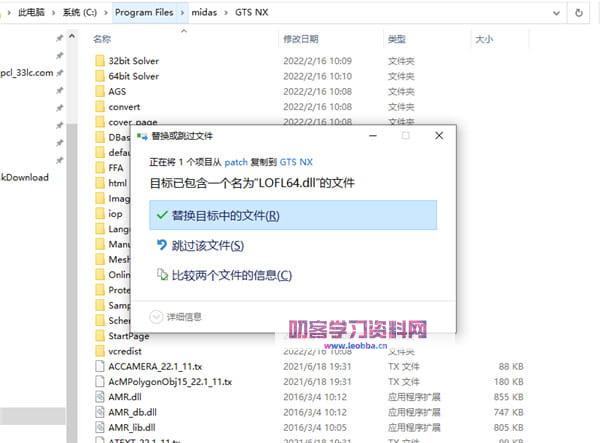Close the 替换或跳过文件 dialog
Image resolution: width=600 pixels, height=443 pixels.
point(439,135)
